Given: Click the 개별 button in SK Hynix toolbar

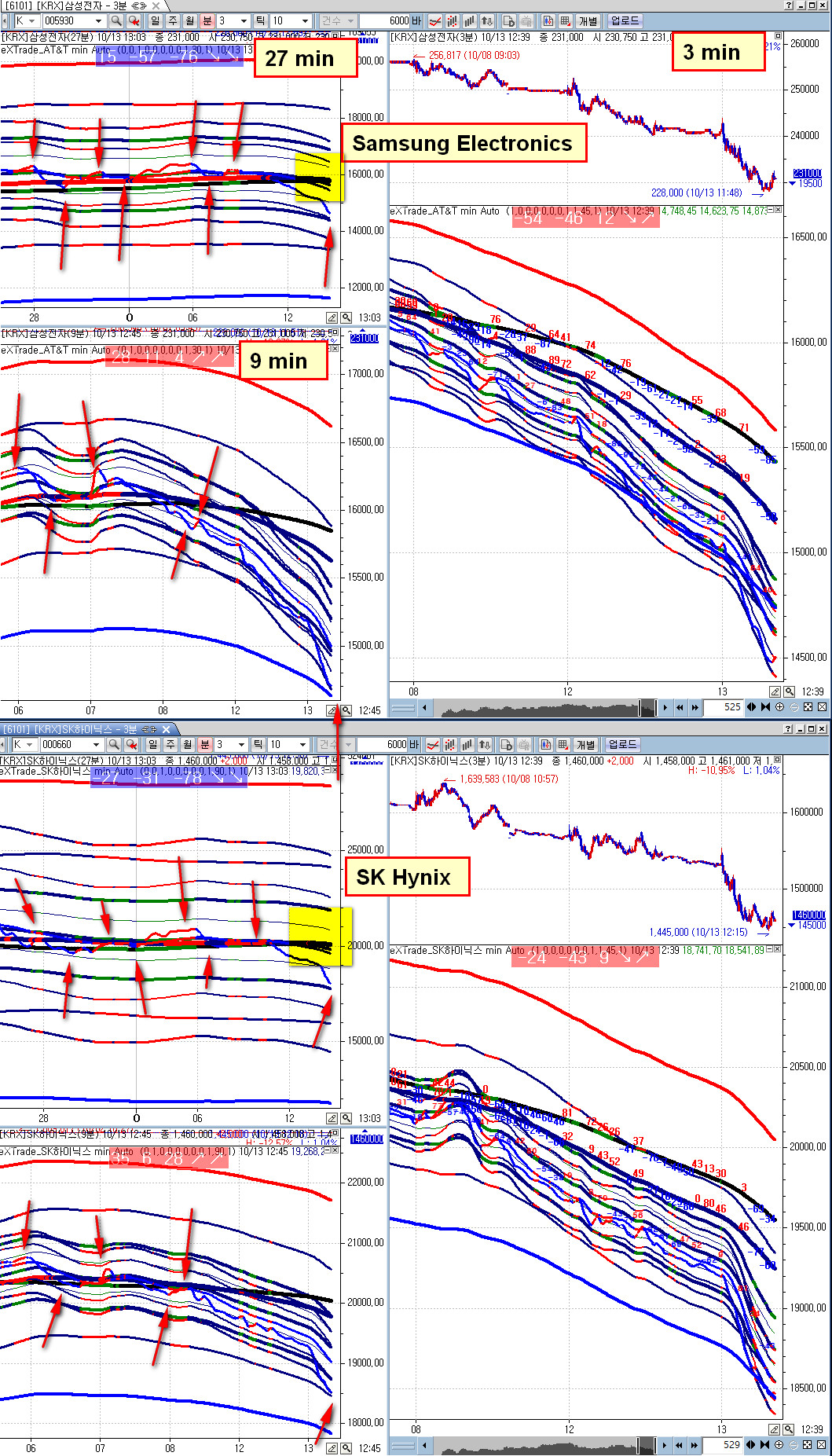Looking at the screenshot, I should 586,744.
